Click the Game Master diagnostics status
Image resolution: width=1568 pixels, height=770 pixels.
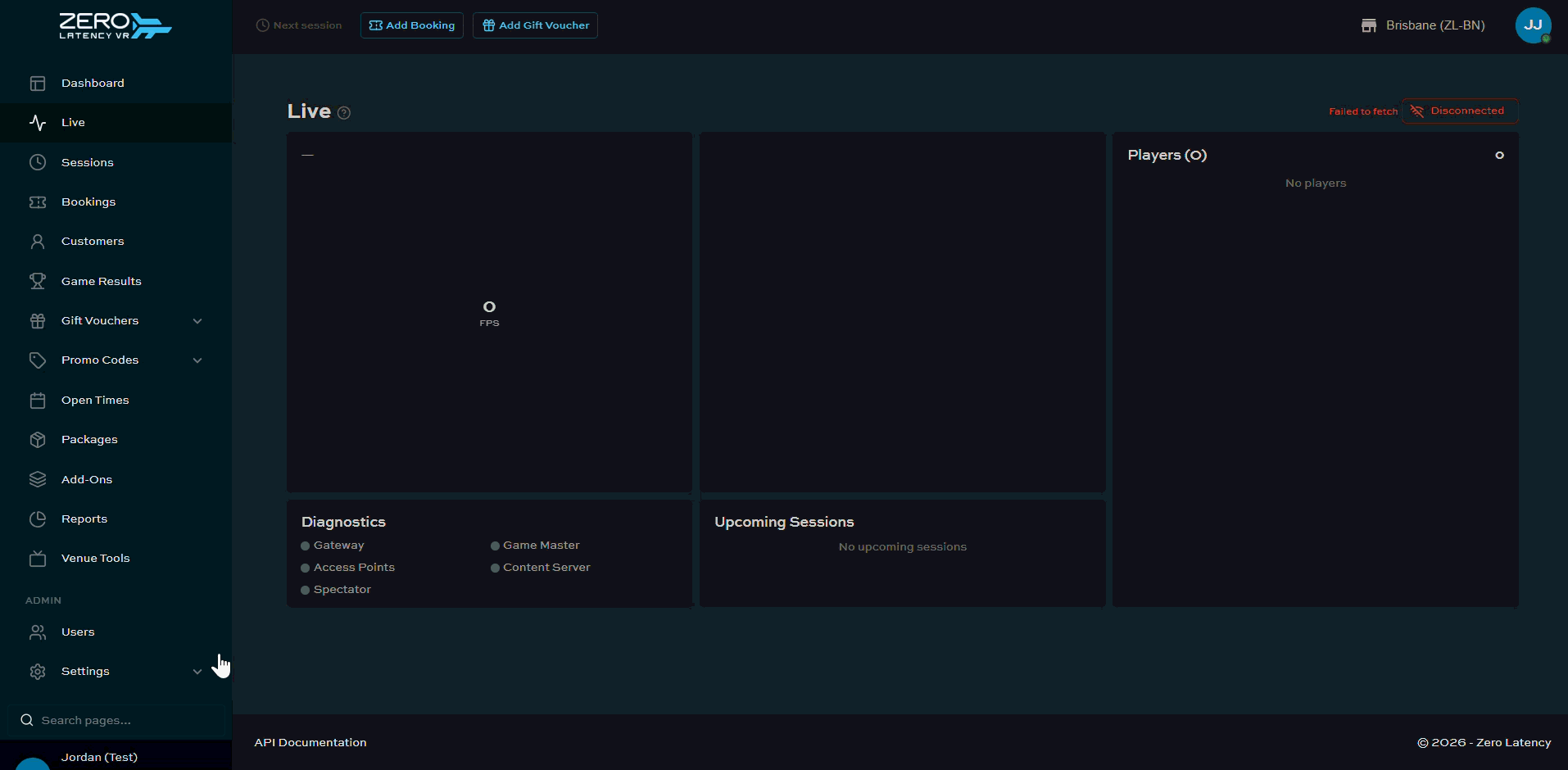point(535,546)
